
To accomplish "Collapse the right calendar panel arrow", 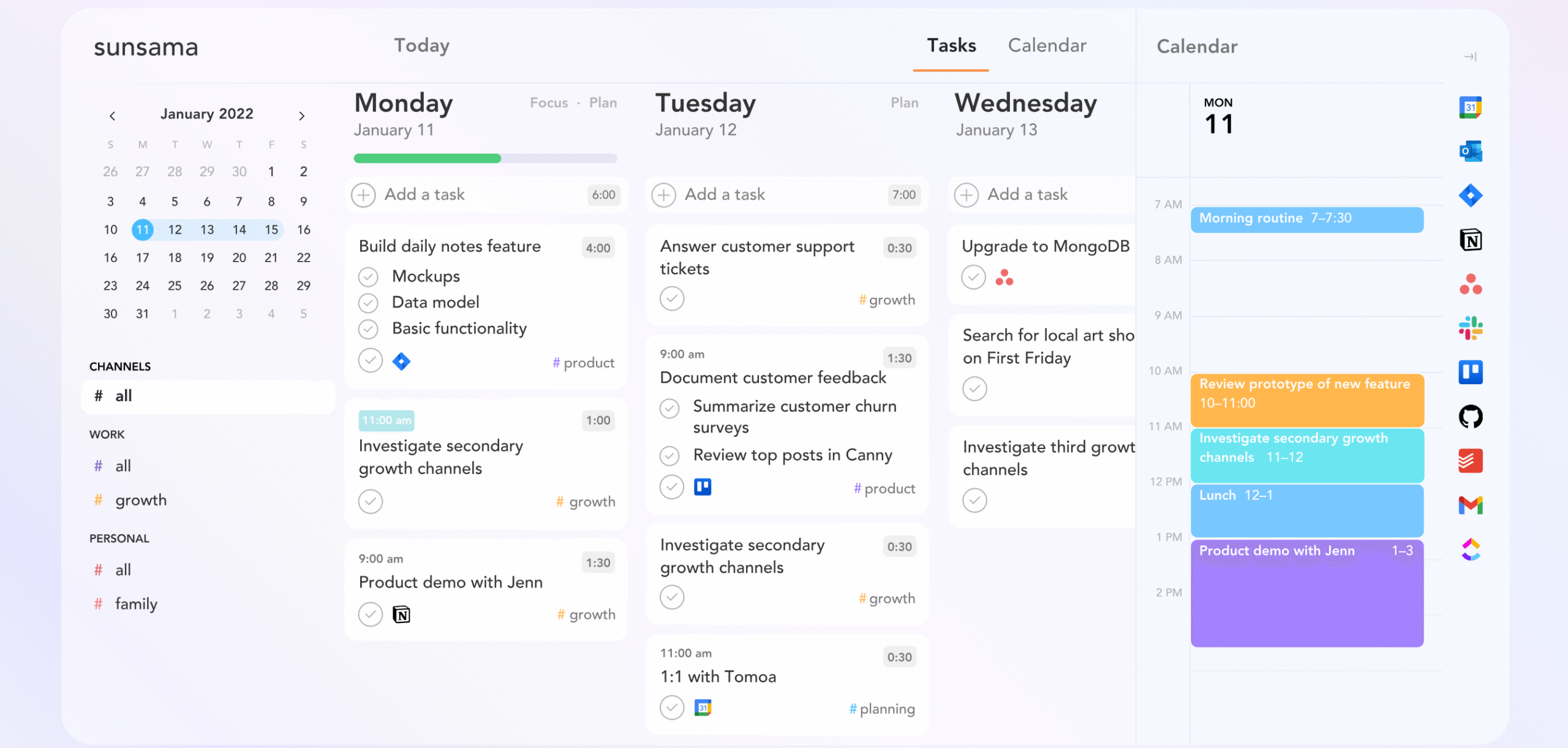I will click(1470, 56).
